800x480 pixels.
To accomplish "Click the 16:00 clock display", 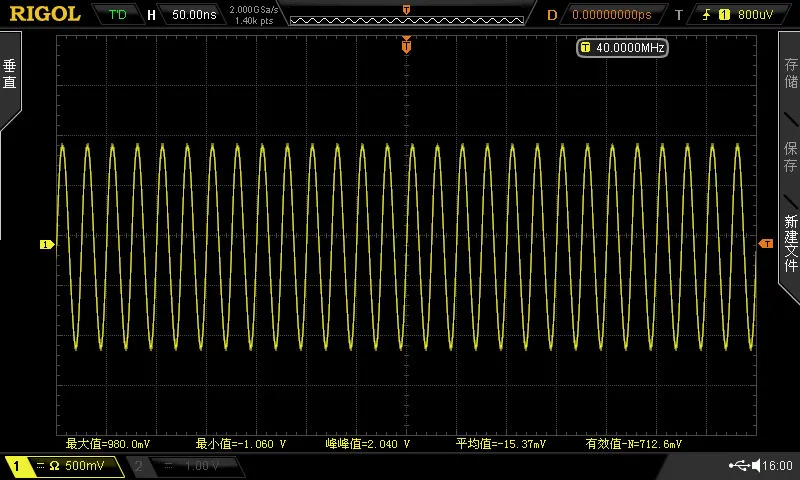I will click(x=778, y=465).
